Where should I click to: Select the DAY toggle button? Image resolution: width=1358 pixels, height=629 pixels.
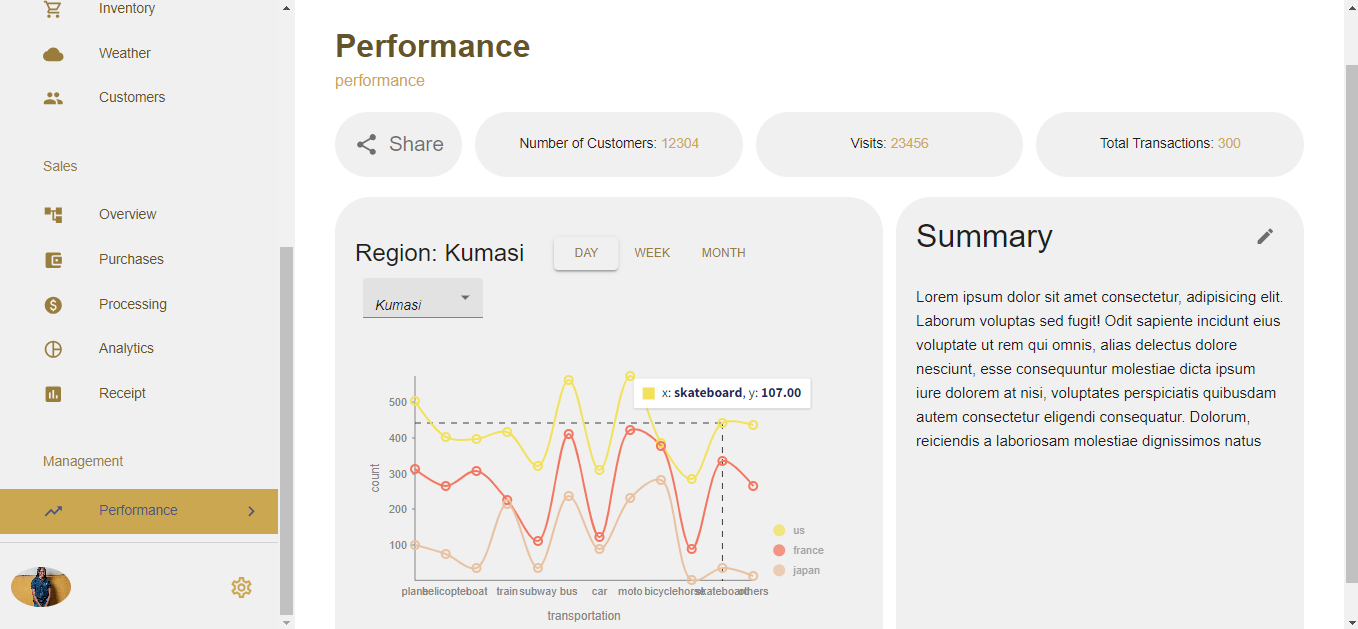coord(586,253)
